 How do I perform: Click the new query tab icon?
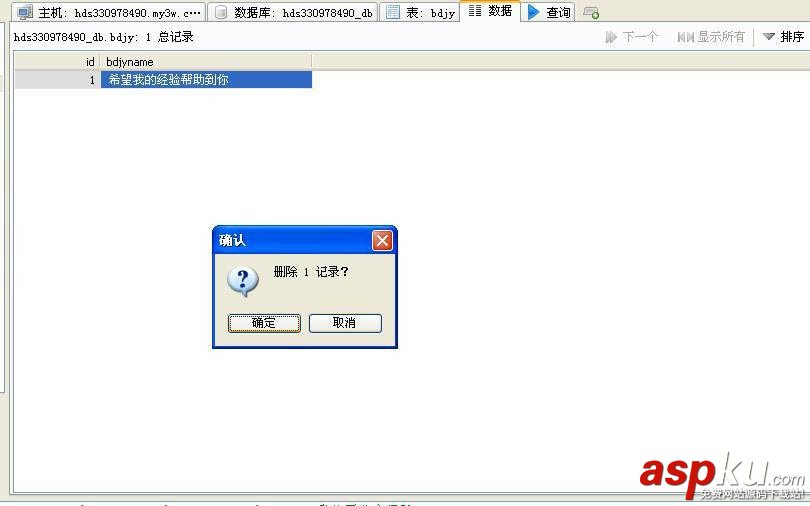click(x=590, y=12)
